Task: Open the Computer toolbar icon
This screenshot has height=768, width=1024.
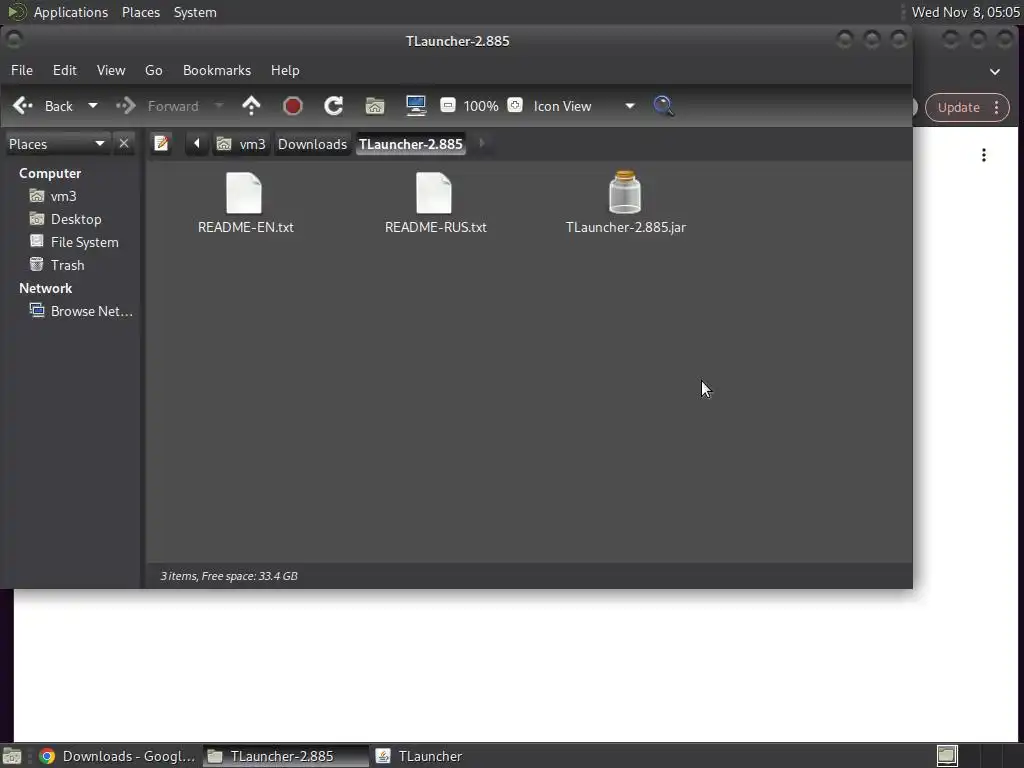Action: point(416,106)
